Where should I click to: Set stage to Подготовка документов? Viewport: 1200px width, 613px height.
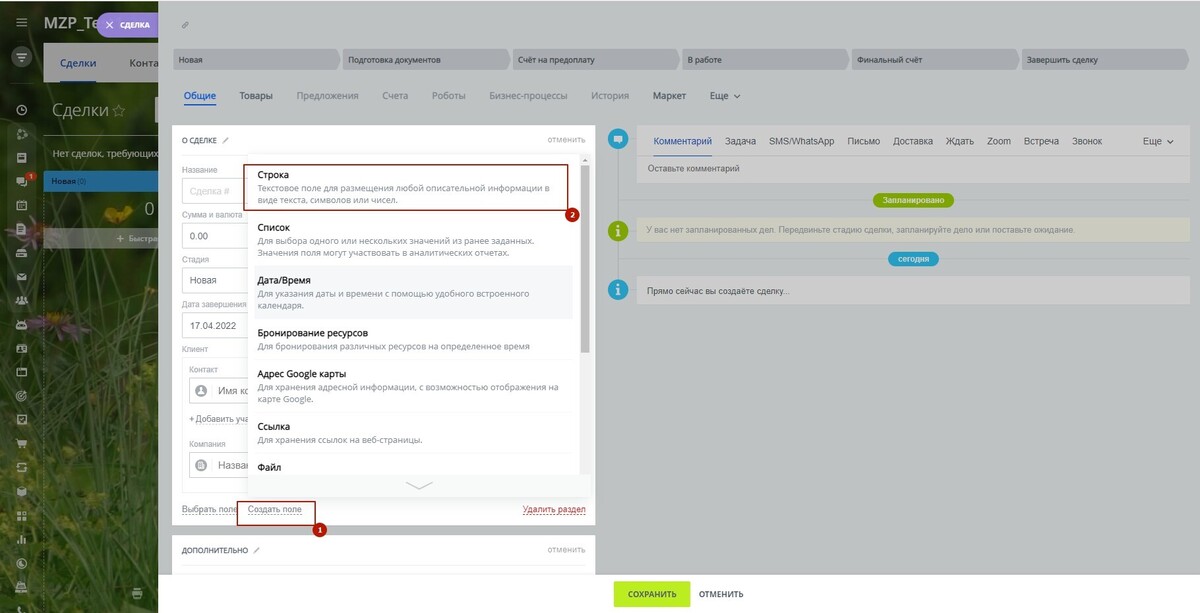(427, 59)
